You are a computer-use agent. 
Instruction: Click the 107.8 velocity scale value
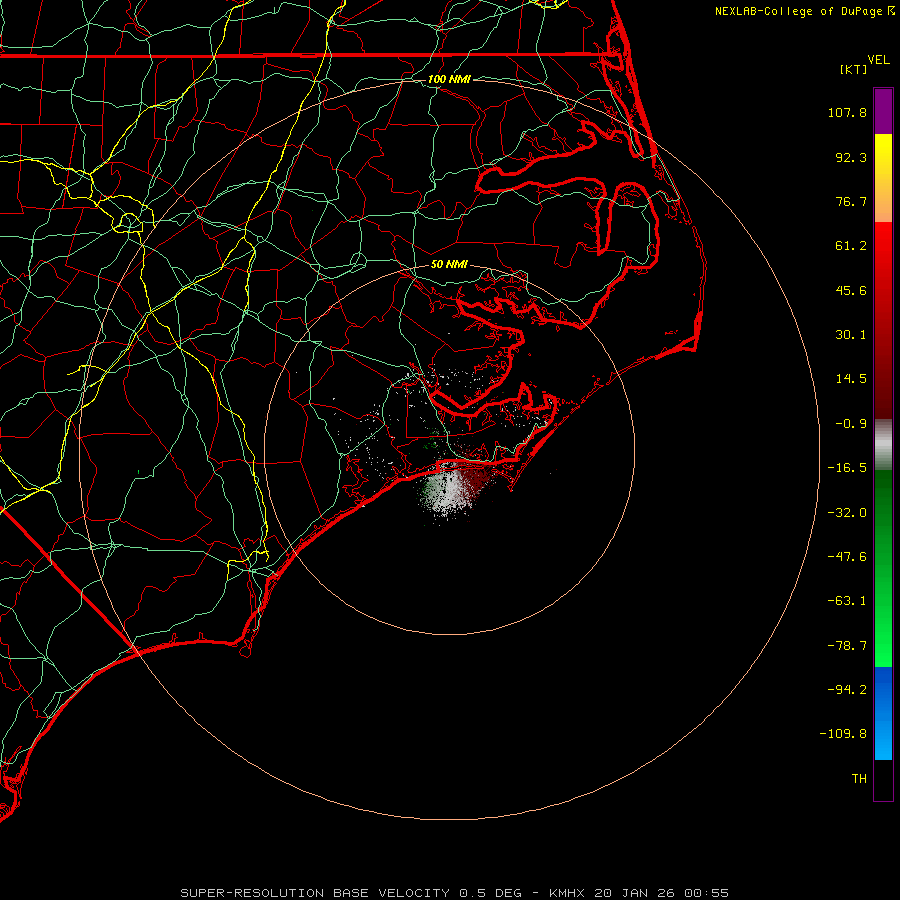point(847,112)
